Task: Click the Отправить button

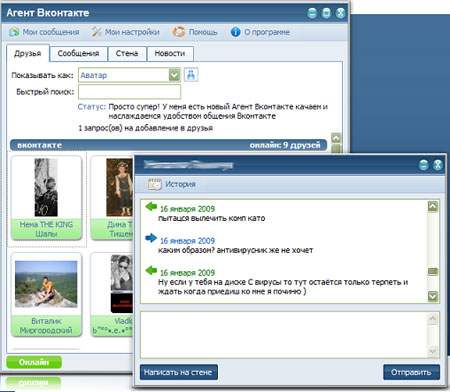Action: [x=411, y=372]
